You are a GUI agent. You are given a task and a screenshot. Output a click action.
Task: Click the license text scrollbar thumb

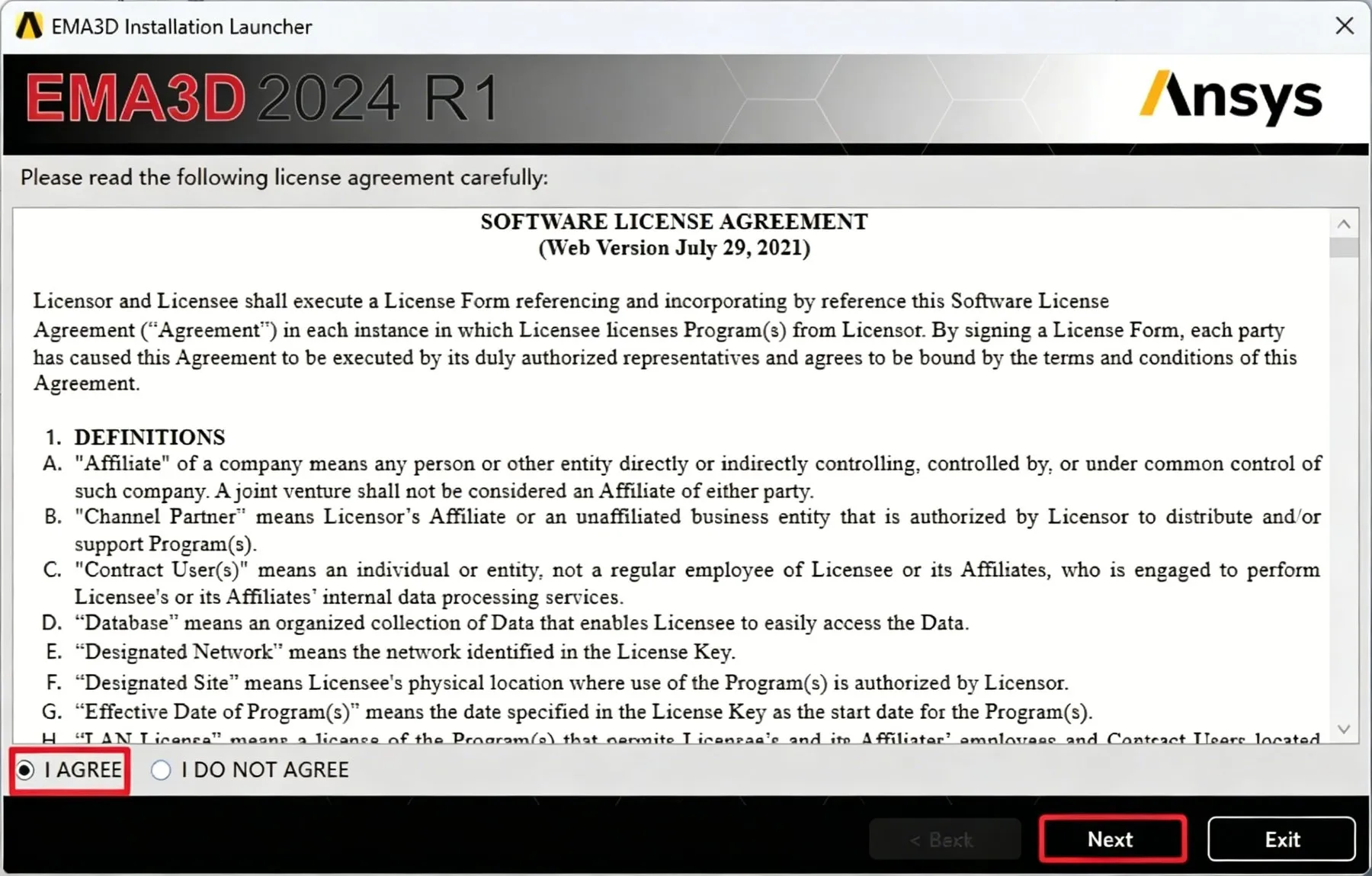1344,248
